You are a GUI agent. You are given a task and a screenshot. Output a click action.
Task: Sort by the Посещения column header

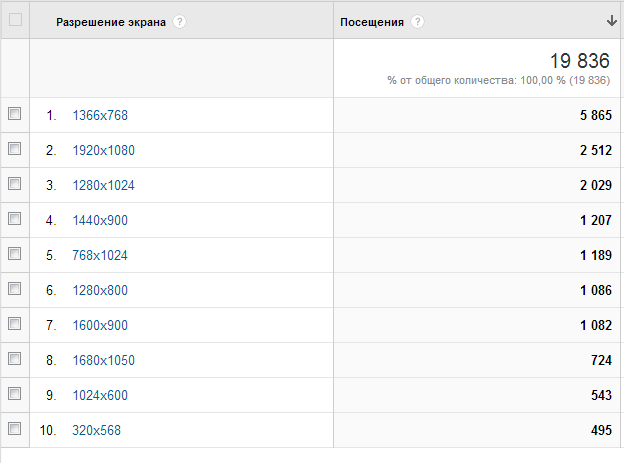click(372, 22)
